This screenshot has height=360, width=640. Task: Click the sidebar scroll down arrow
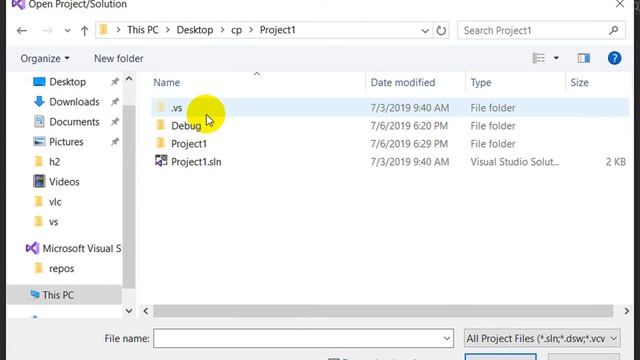coord(129,311)
